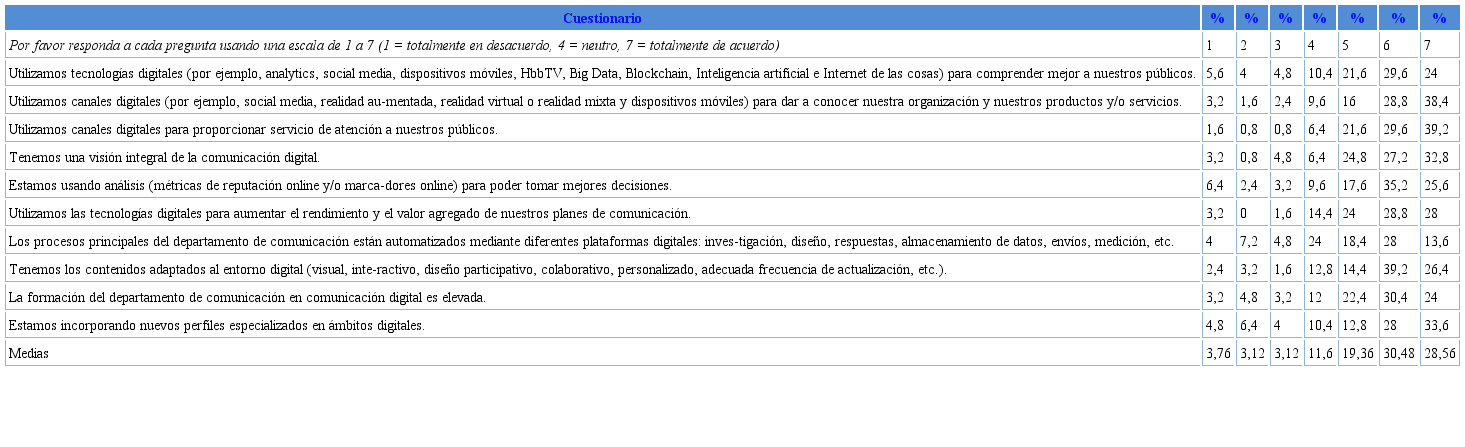The width and height of the screenshot is (1465, 447).
Task: Select the realidad aumentada canales digitales question
Action: (594, 101)
